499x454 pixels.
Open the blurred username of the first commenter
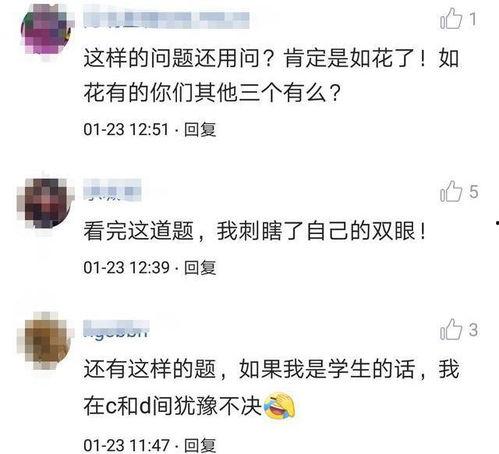pos(166,20)
